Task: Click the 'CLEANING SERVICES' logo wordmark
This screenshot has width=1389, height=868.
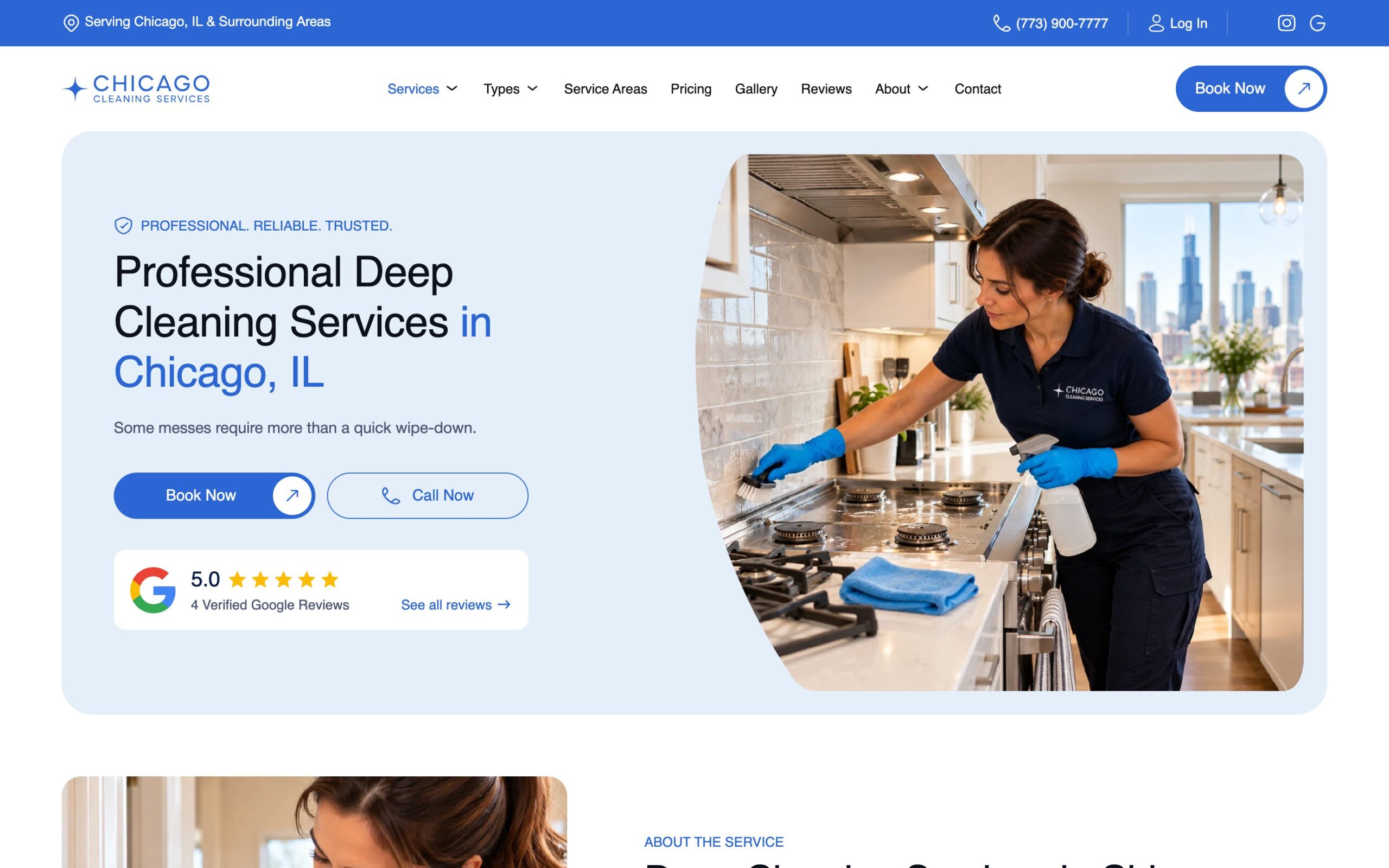Action: click(x=151, y=99)
